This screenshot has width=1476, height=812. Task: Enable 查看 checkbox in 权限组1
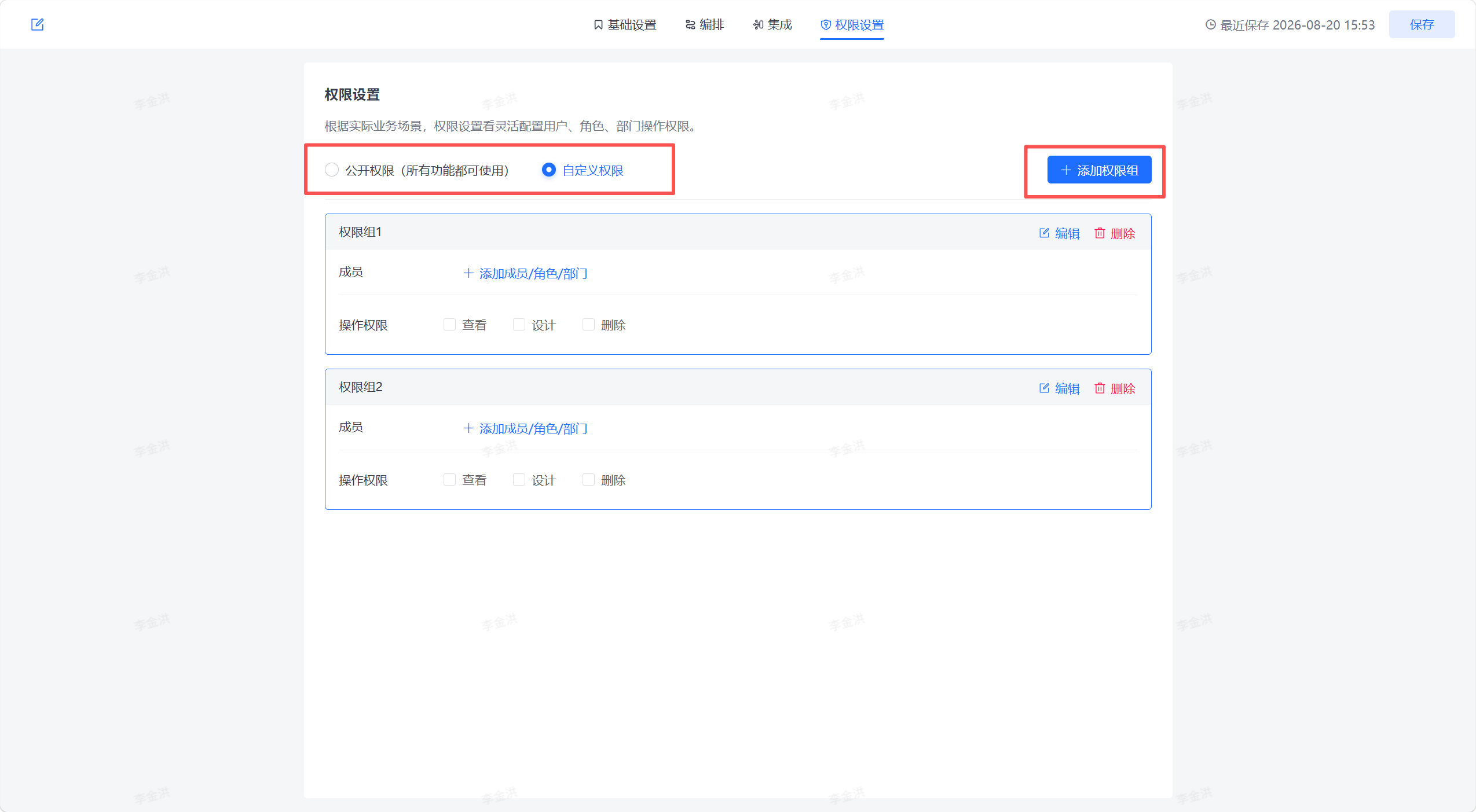click(449, 325)
